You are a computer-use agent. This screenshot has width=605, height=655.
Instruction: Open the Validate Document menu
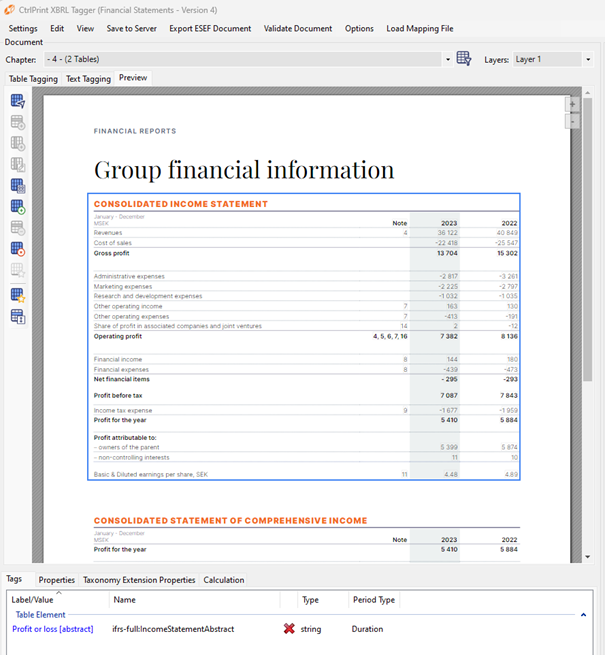pos(298,28)
